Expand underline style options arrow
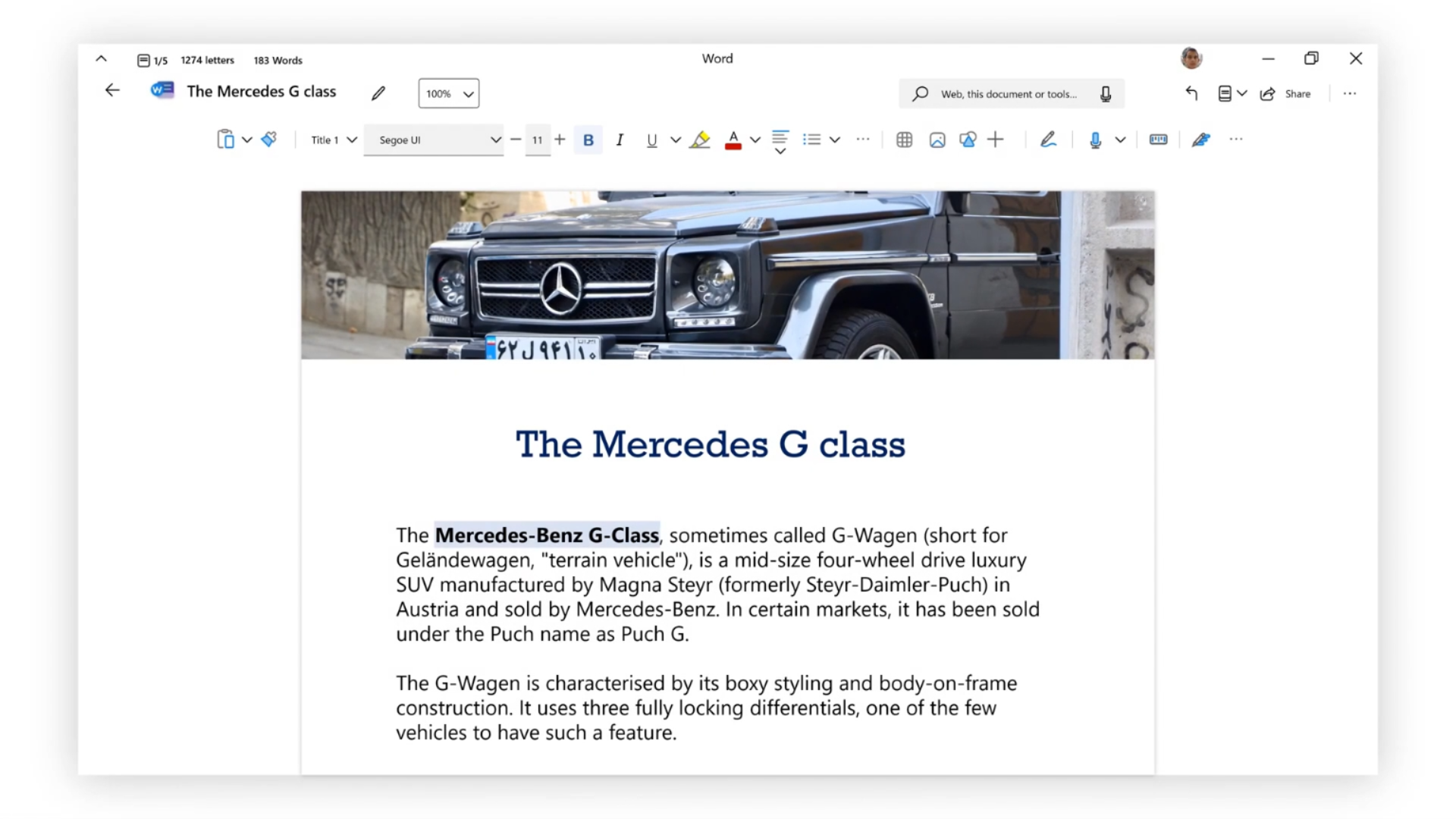Image resolution: width=1456 pixels, height=819 pixels. pos(675,140)
